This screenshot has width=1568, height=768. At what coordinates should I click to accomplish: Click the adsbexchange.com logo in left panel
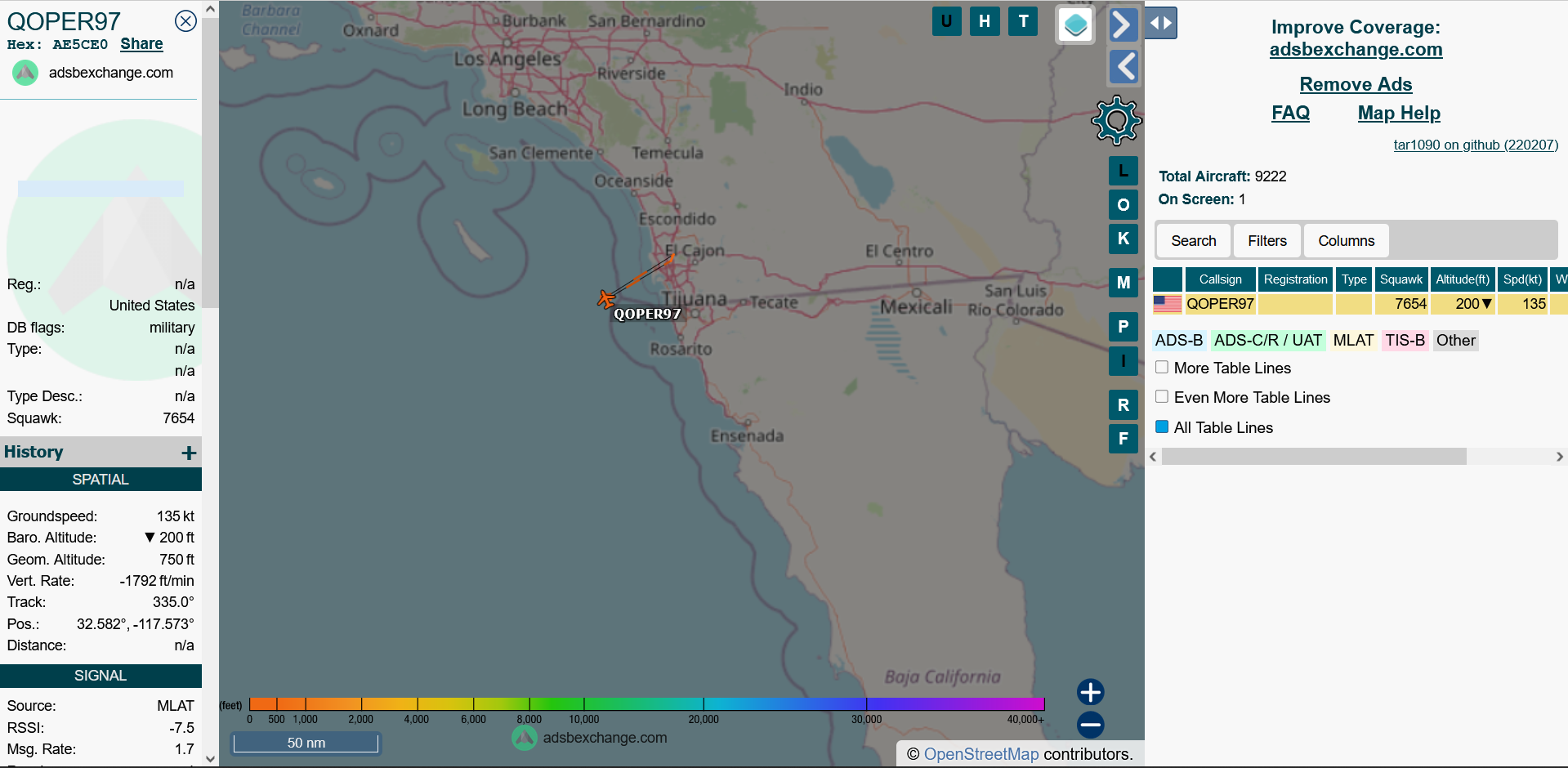pos(25,73)
